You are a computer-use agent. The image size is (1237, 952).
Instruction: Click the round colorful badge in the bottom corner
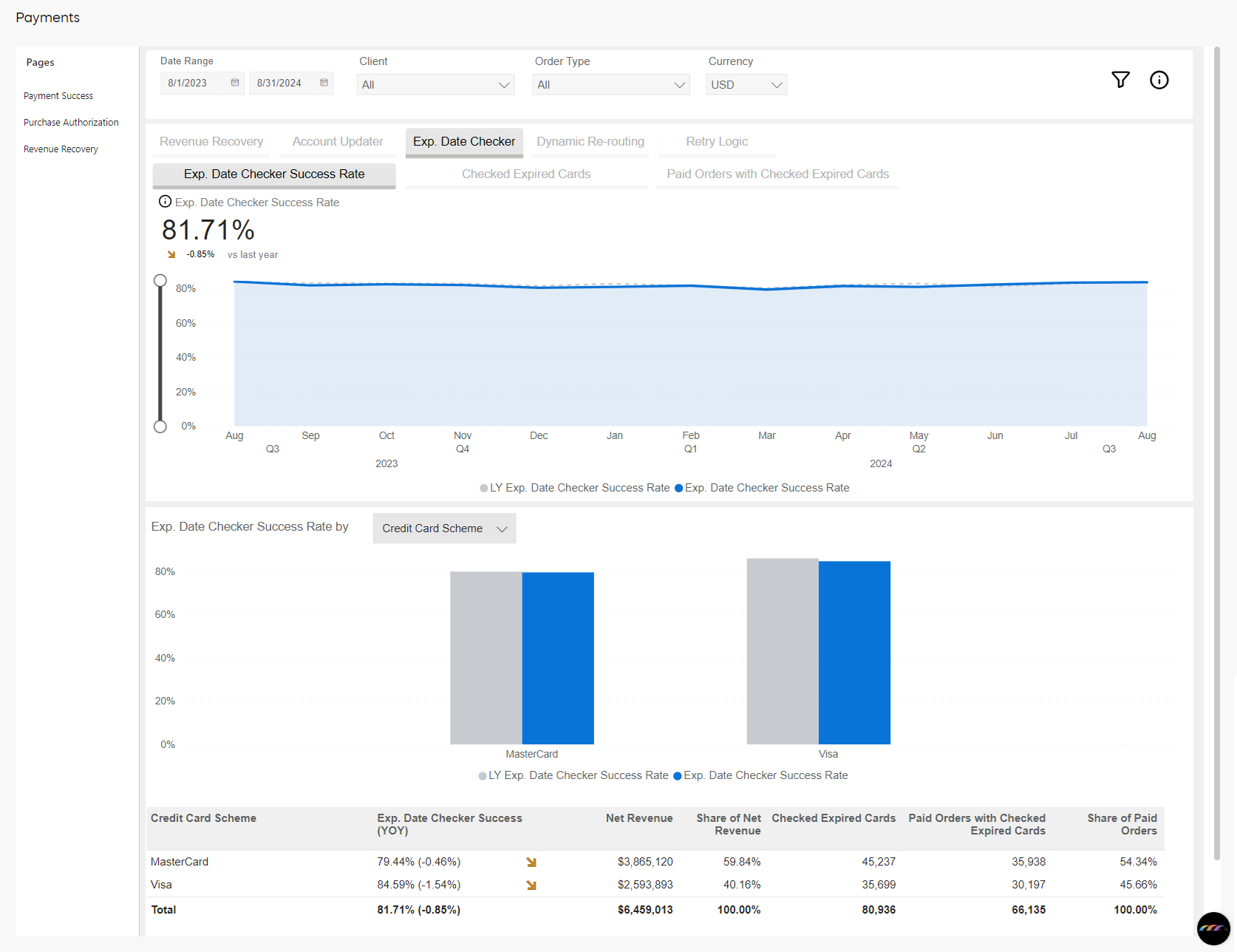[x=1213, y=928]
